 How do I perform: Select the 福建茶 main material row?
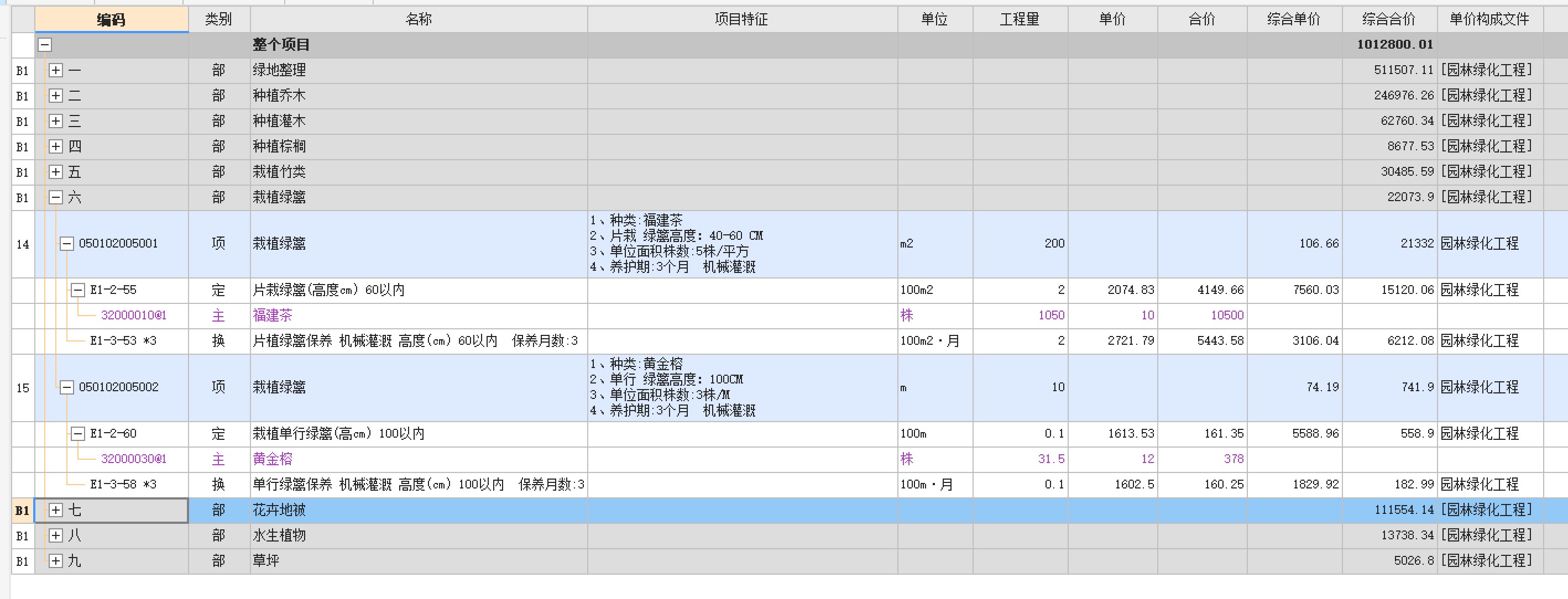click(273, 316)
